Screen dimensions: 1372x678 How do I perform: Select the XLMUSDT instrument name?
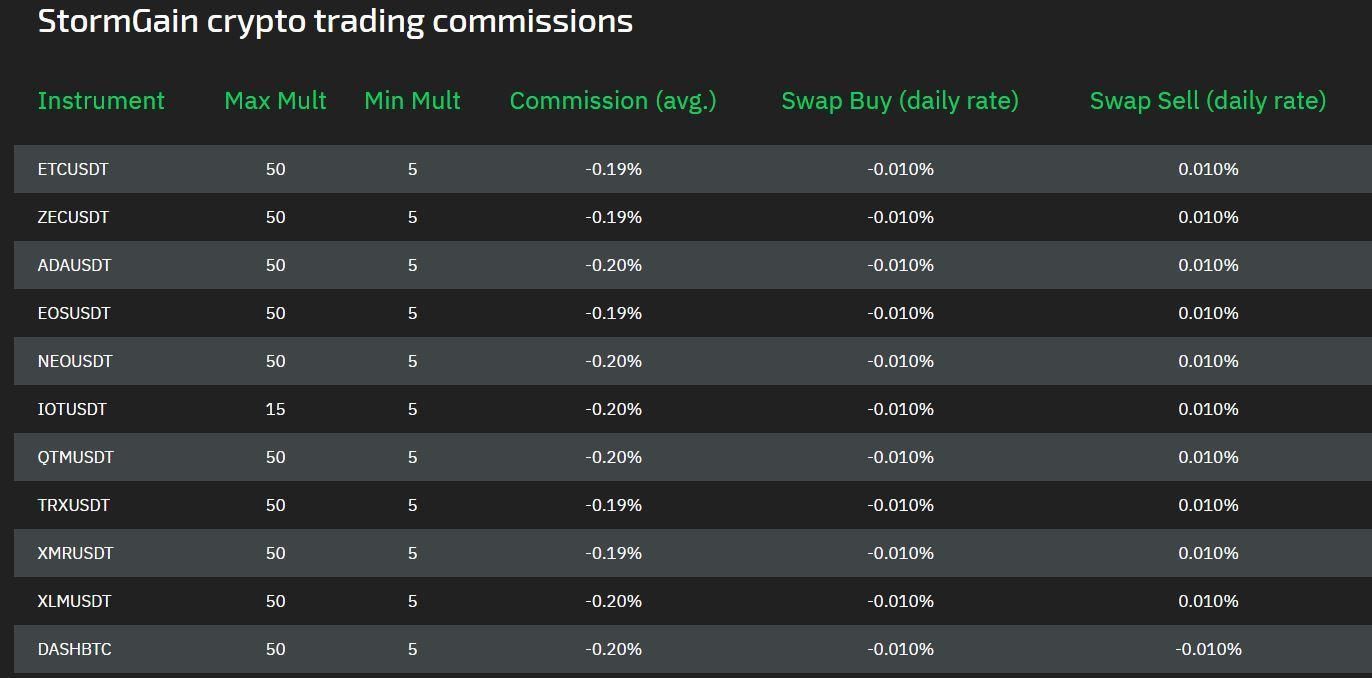coord(74,602)
